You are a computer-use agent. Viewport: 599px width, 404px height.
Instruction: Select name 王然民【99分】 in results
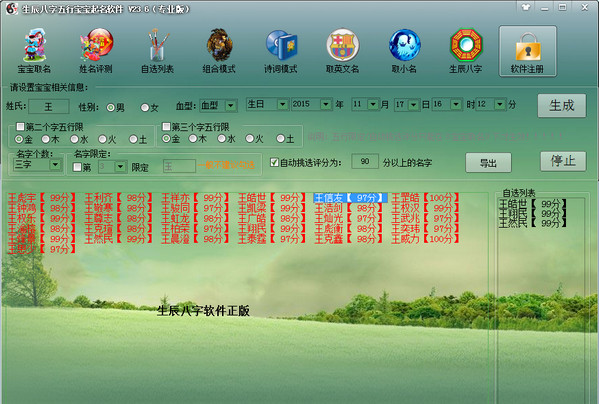click(118, 239)
